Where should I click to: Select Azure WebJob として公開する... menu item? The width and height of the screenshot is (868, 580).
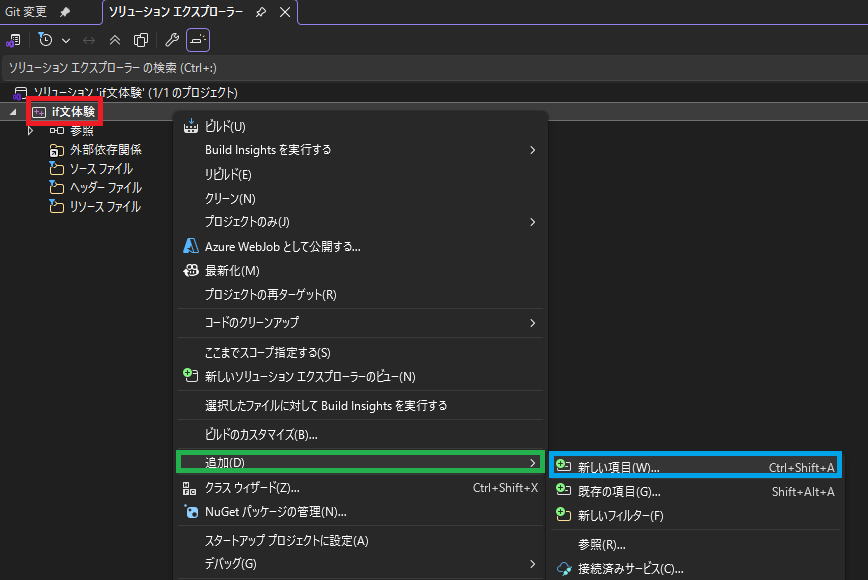[282, 246]
